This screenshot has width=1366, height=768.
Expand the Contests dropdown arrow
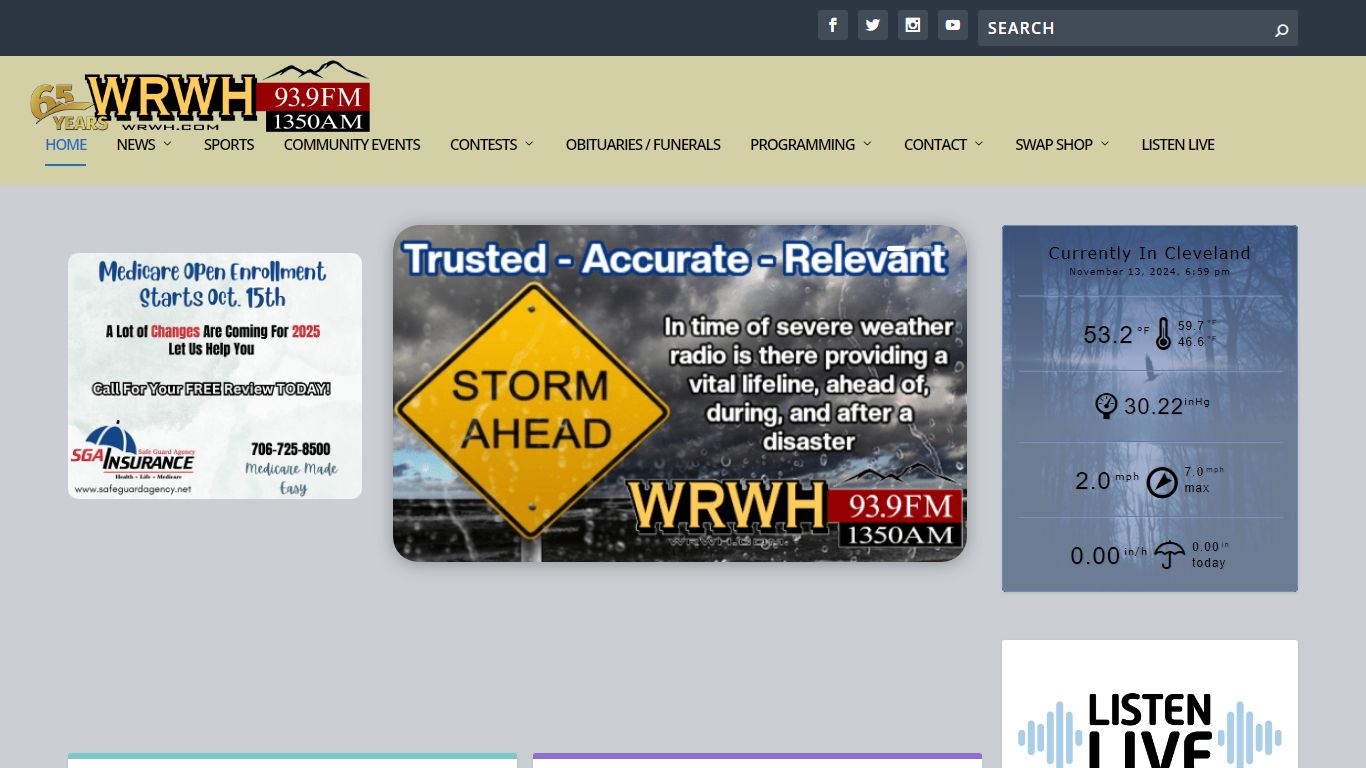coord(529,144)
